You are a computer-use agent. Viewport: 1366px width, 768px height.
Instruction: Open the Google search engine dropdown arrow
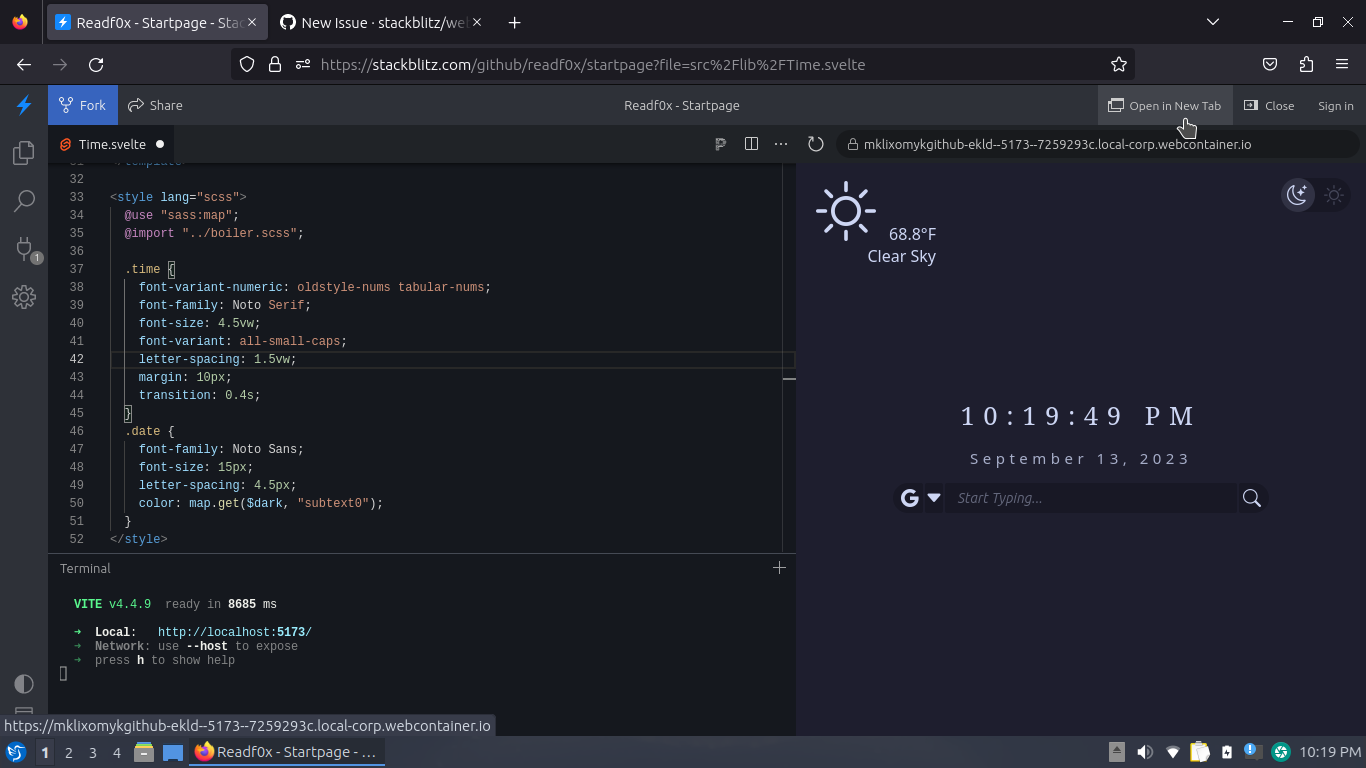(933, 497)
